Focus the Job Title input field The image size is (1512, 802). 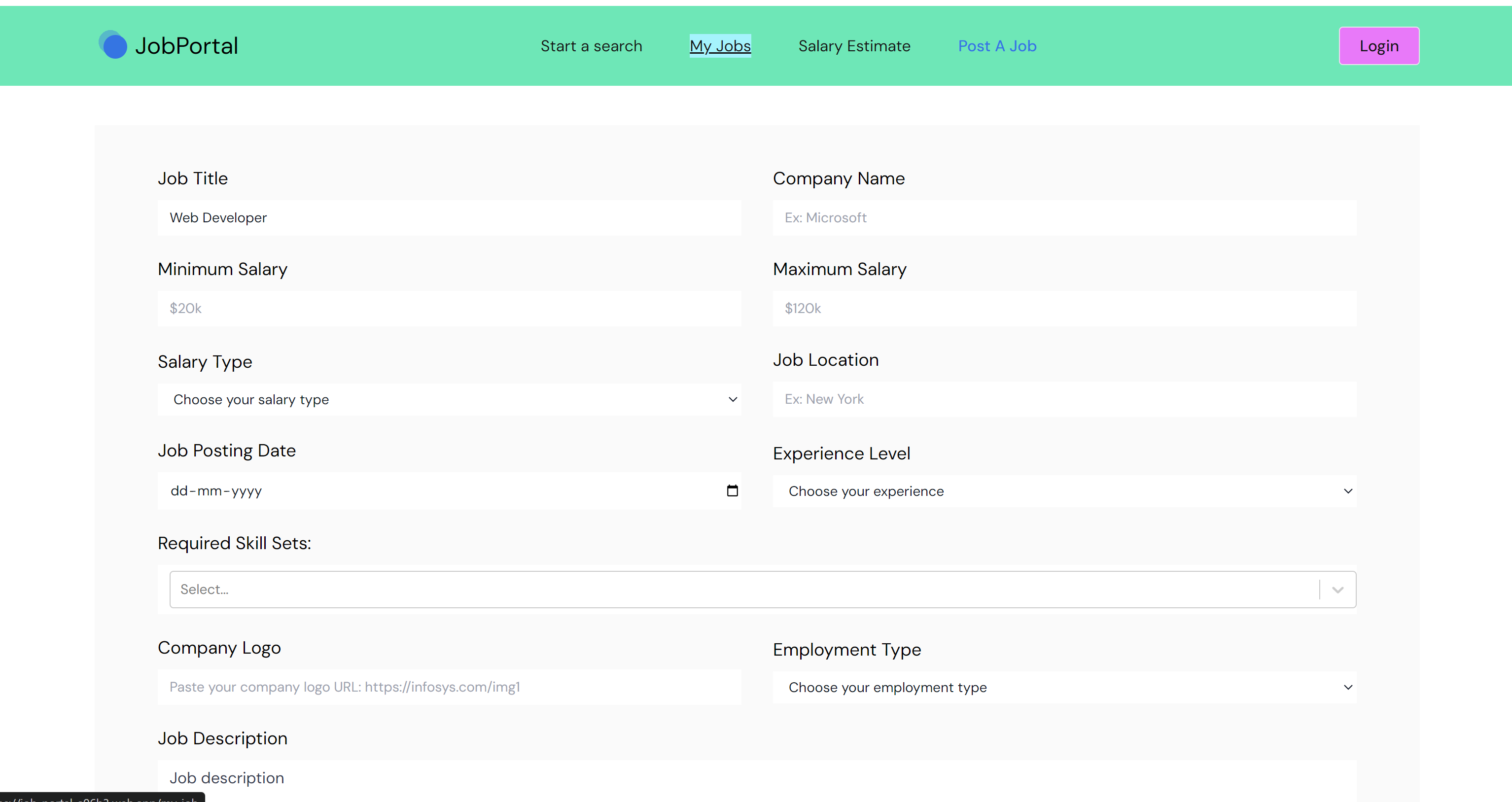click(449, 218)
